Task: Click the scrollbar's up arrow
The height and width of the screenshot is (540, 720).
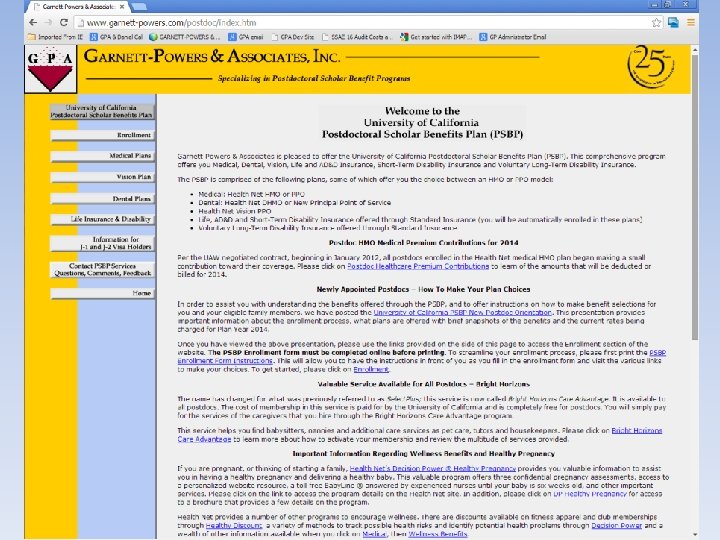Action: point(695,49)
